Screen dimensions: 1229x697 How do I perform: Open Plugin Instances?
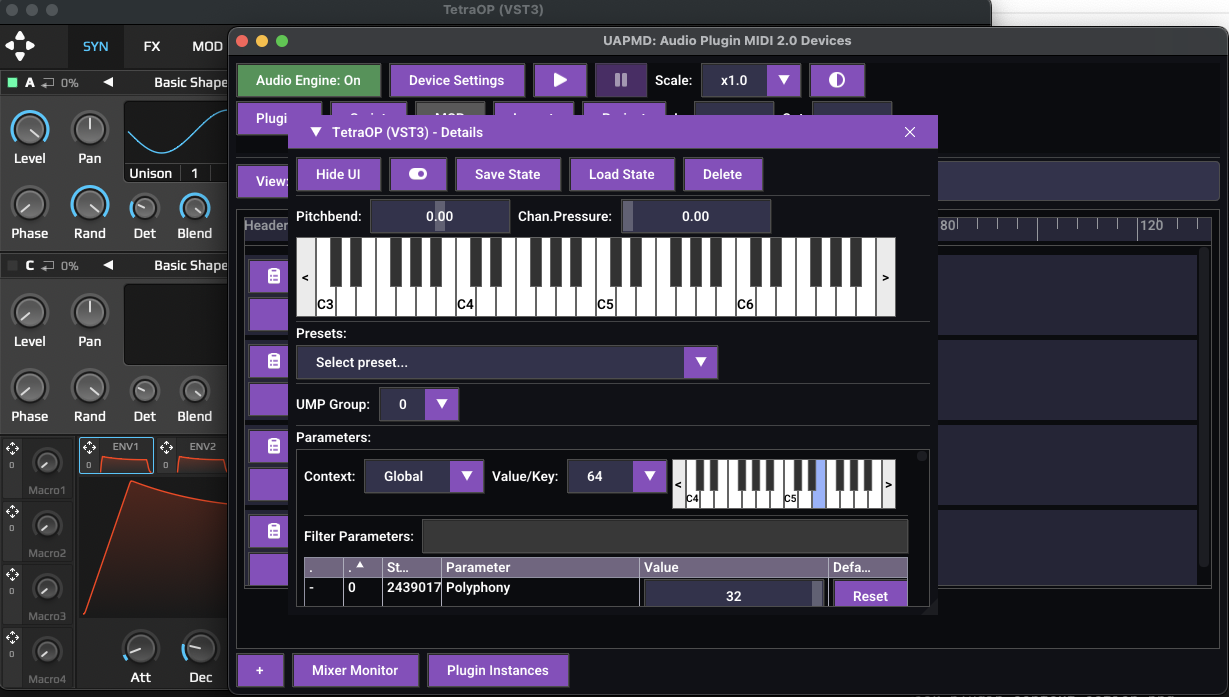coord(498,670)
